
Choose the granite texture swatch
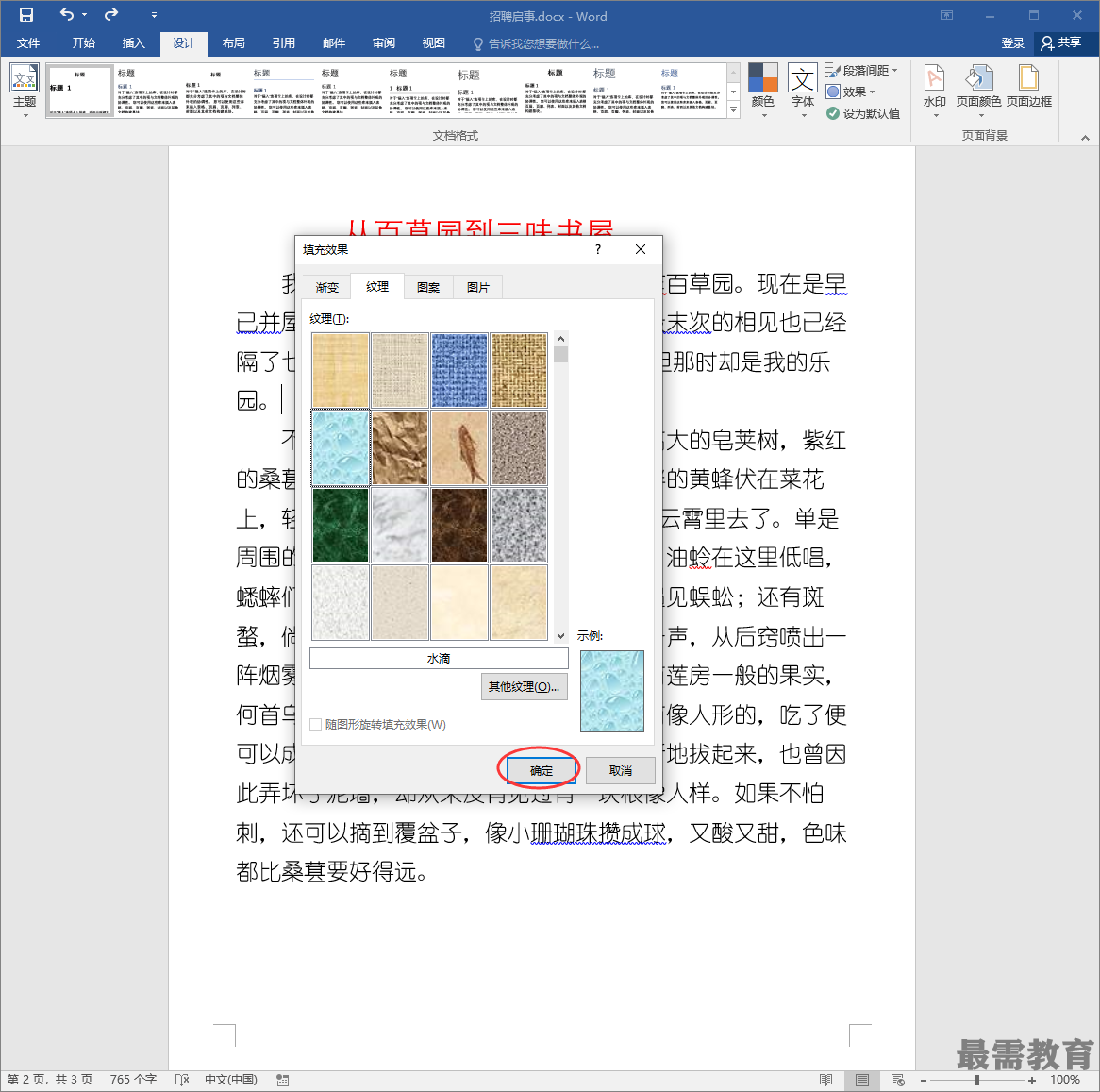pos(519,526)
